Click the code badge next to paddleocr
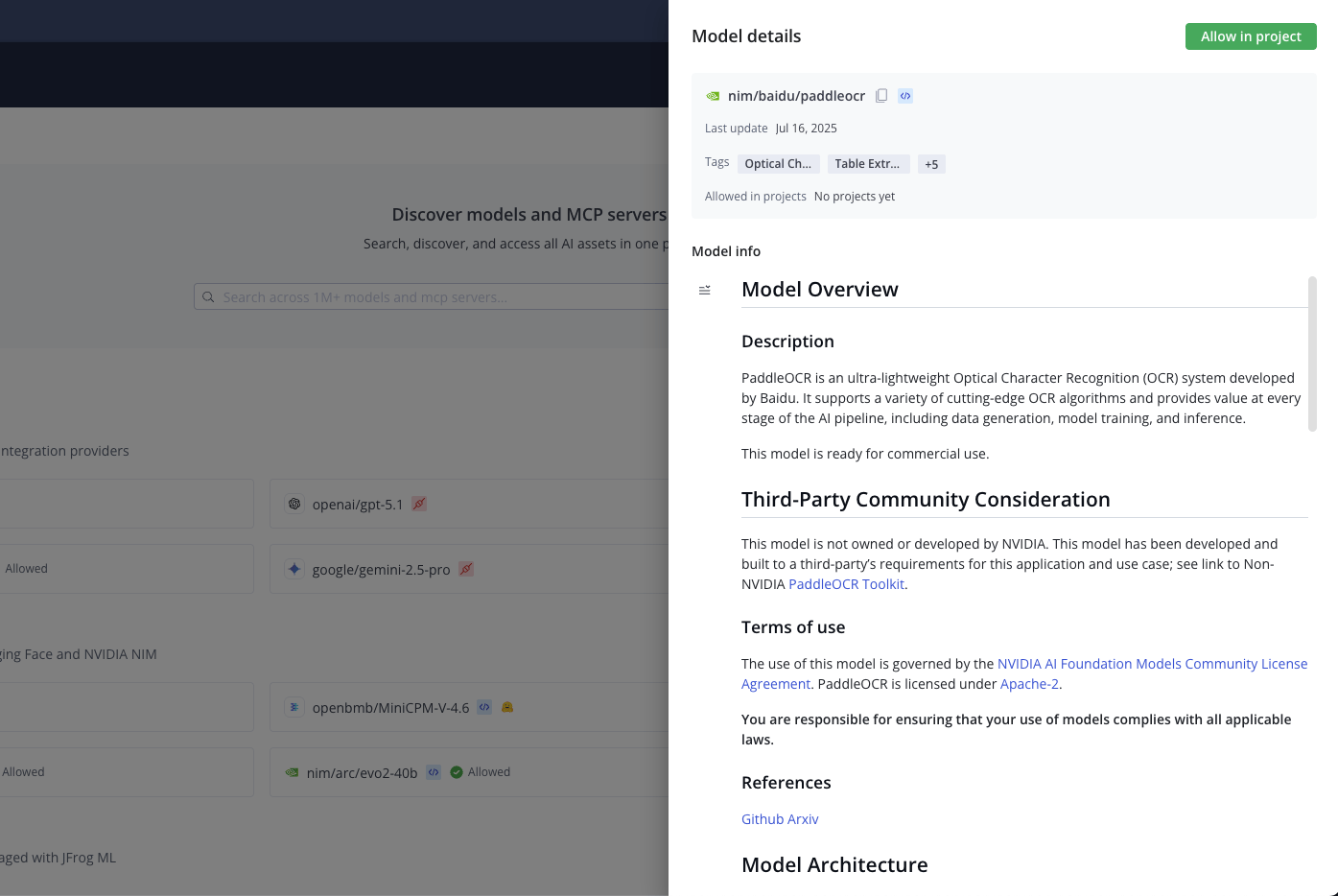The width and height of the screenshot is (1338, 896). tap(905, 96)
